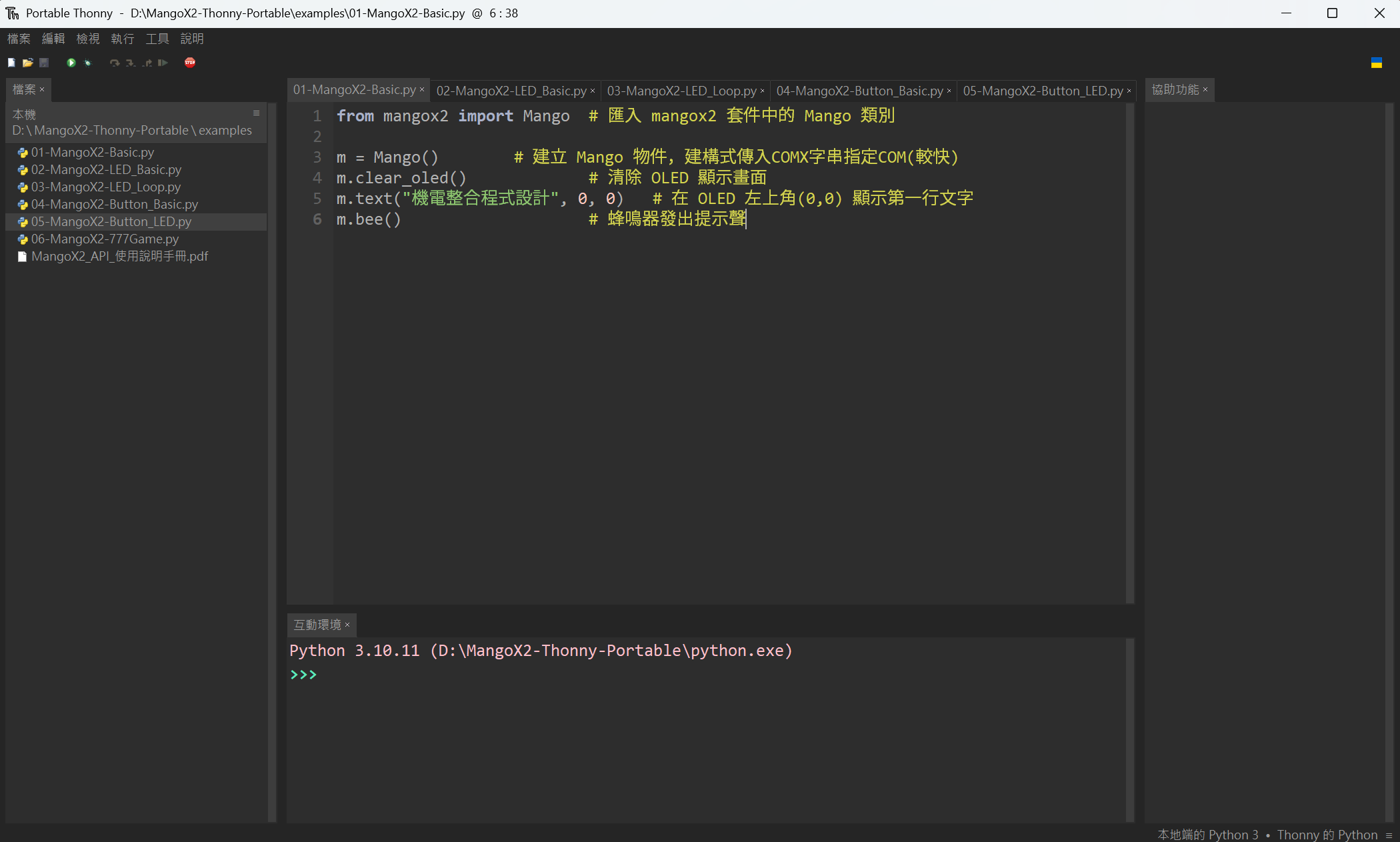Click the Resume debug icon
Viewport: 1400px width, 842px height.
163,63
